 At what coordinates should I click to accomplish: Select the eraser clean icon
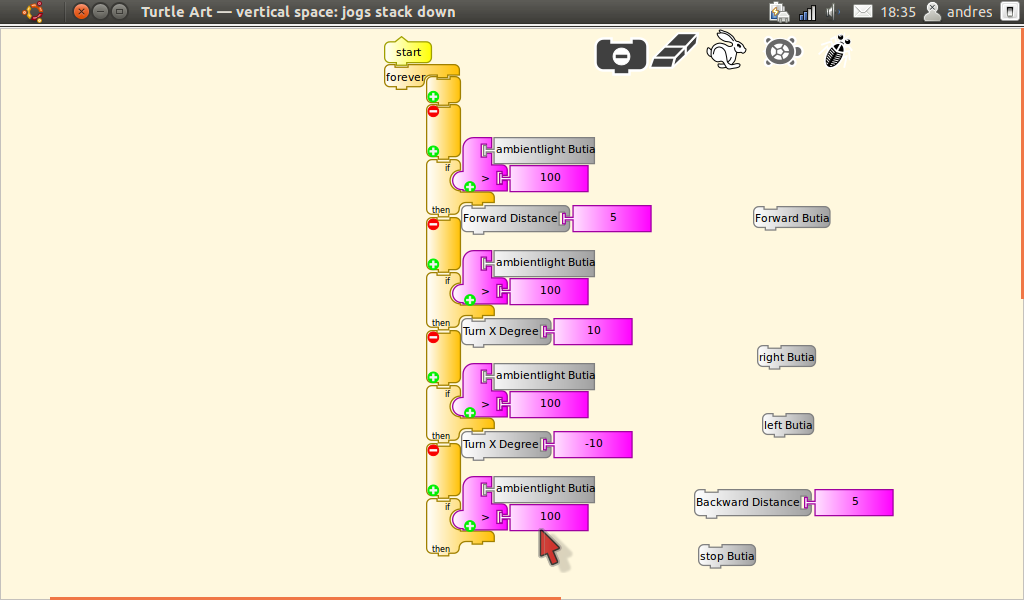pos(675,51)
